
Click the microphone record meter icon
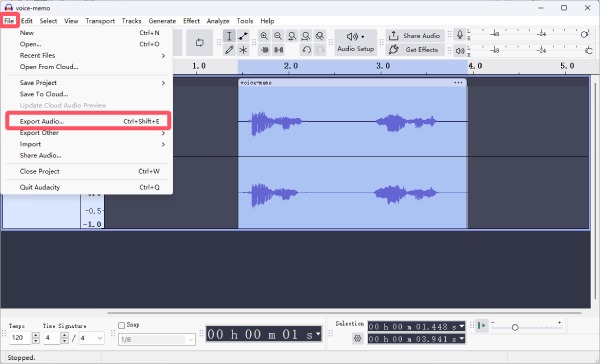[x=460, y=35]
